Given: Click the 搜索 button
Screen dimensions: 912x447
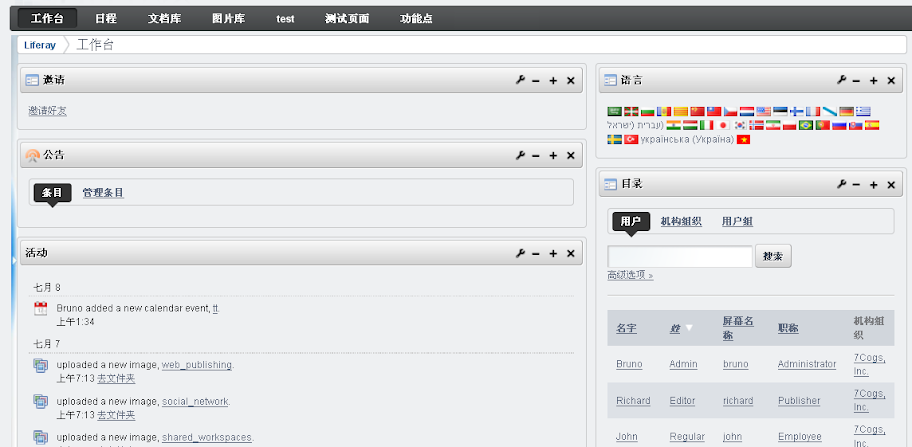Looking at the screenshot, I should point(773,256).
